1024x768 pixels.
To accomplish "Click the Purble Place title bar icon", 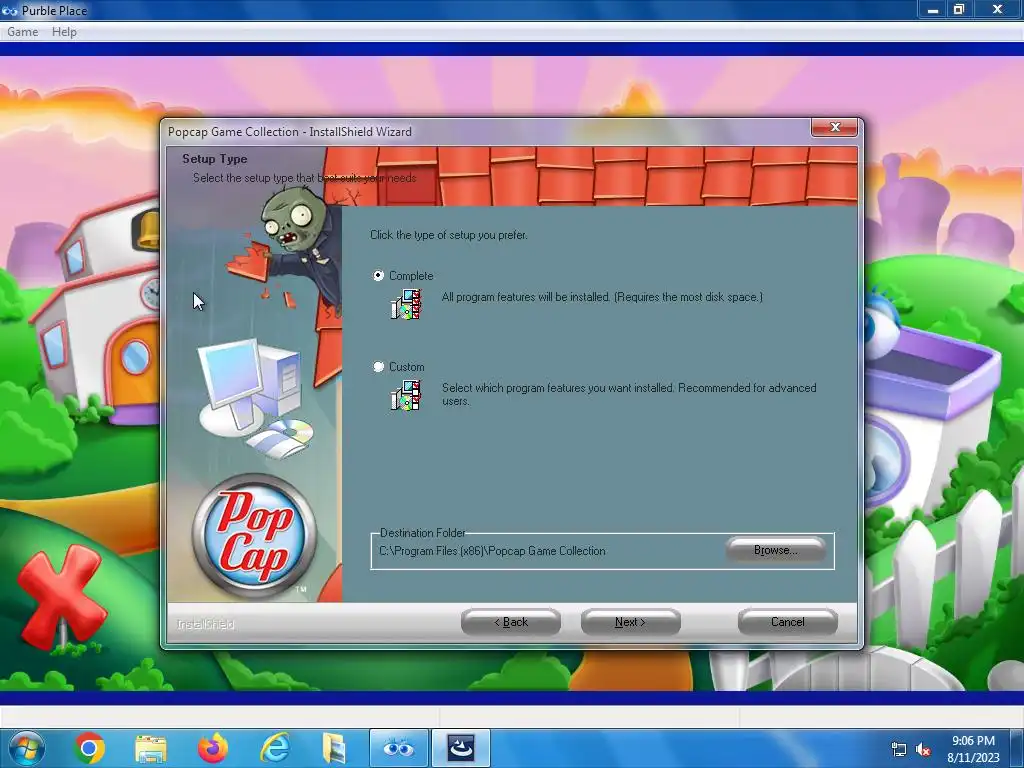I will 10,10.
